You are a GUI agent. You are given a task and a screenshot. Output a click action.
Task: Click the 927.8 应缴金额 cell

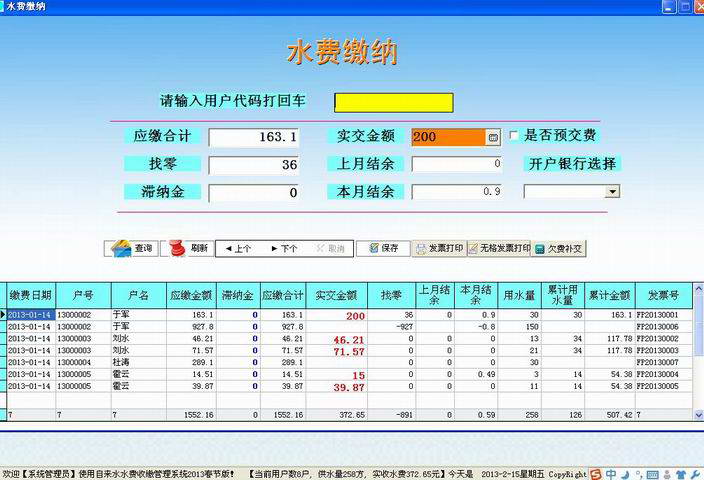click(x=191, y=327)
